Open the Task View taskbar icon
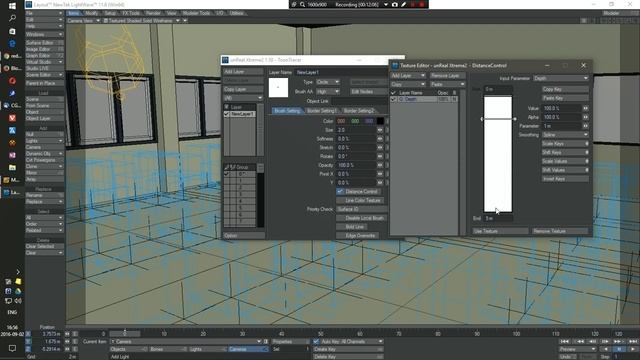The image size is (640, 360). pos(12,31)
